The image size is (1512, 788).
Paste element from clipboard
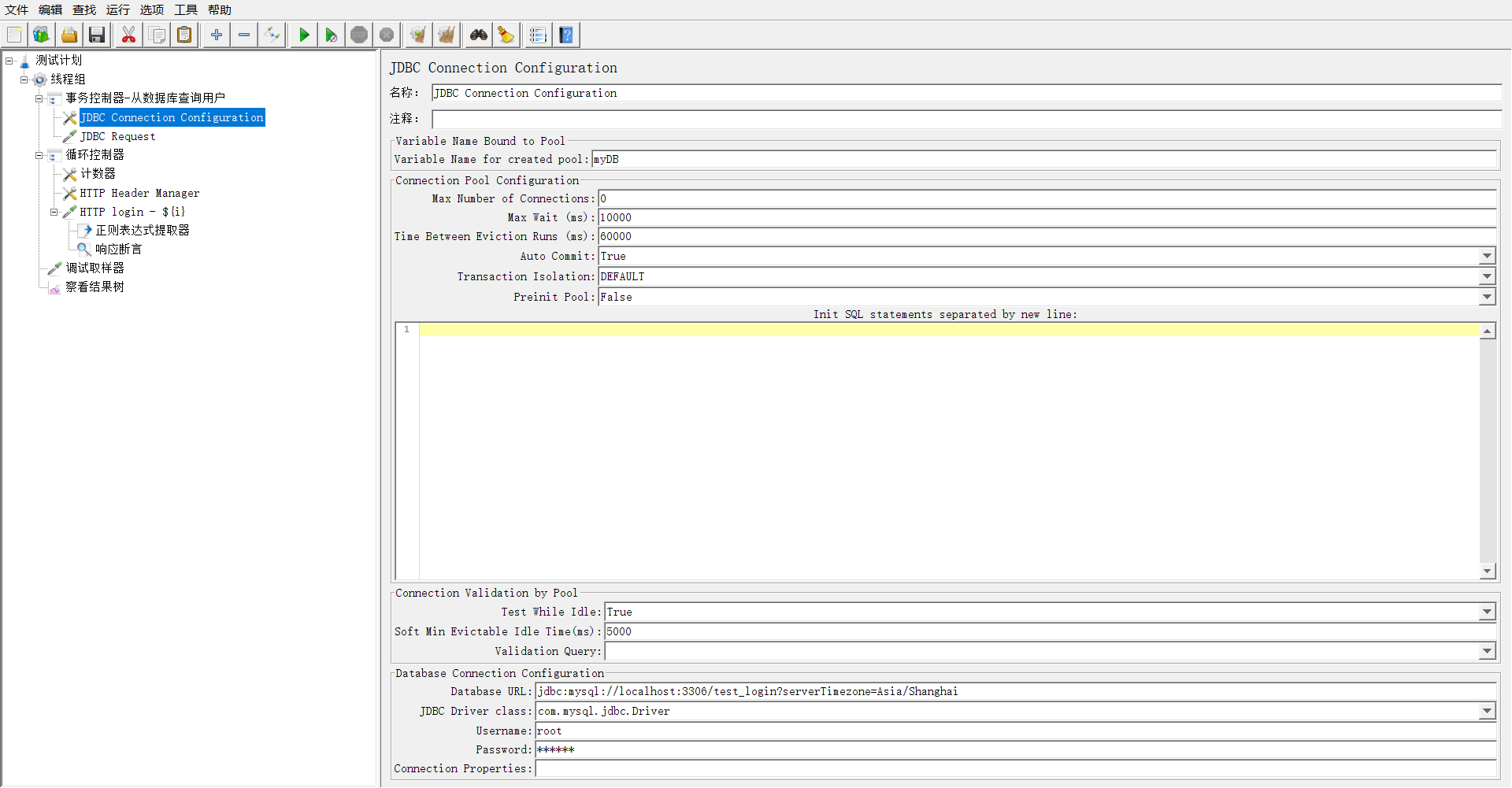pos(184,35)
